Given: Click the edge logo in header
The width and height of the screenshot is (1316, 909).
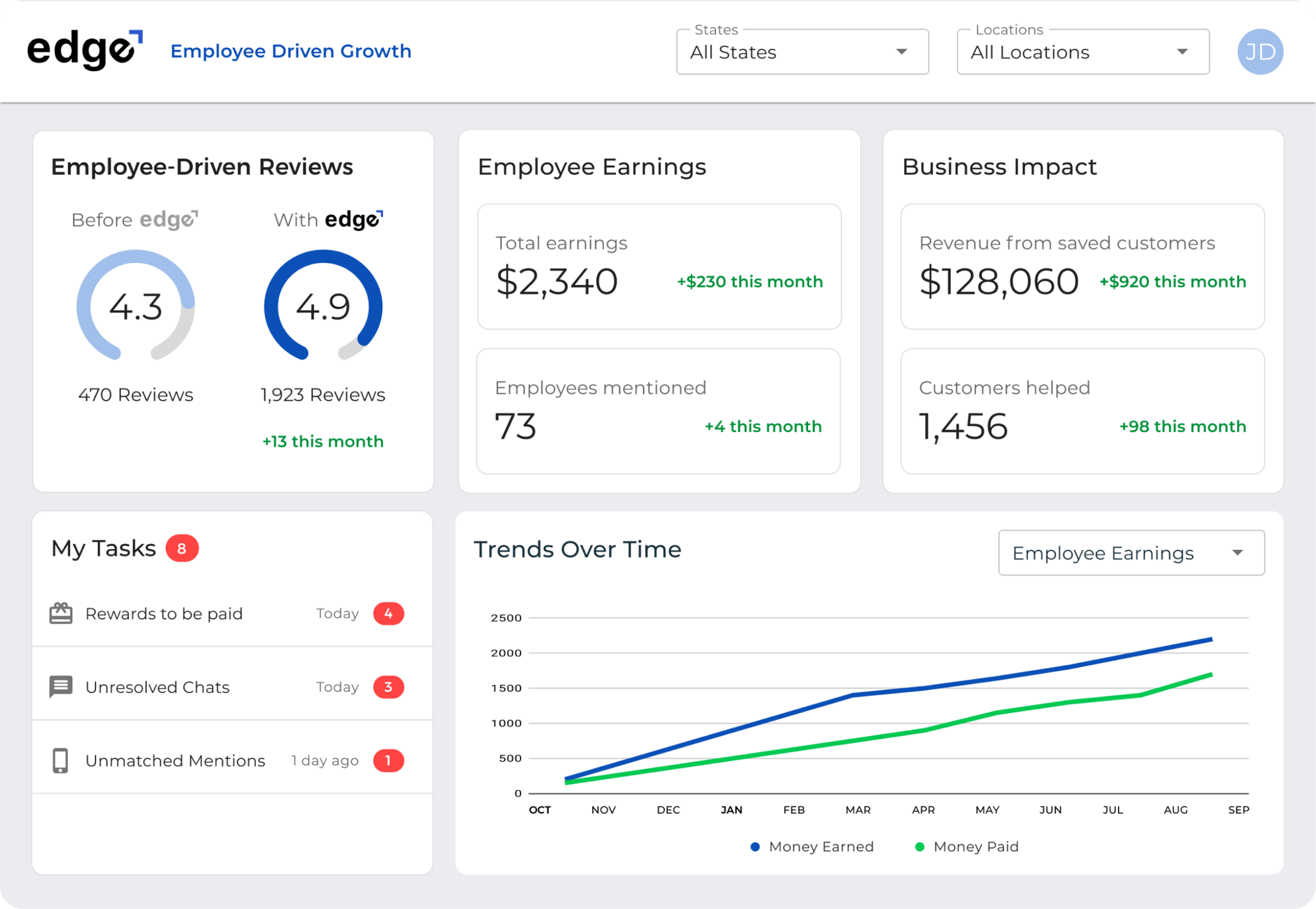Looking at the screenshot, I should (x=84, y=50).
